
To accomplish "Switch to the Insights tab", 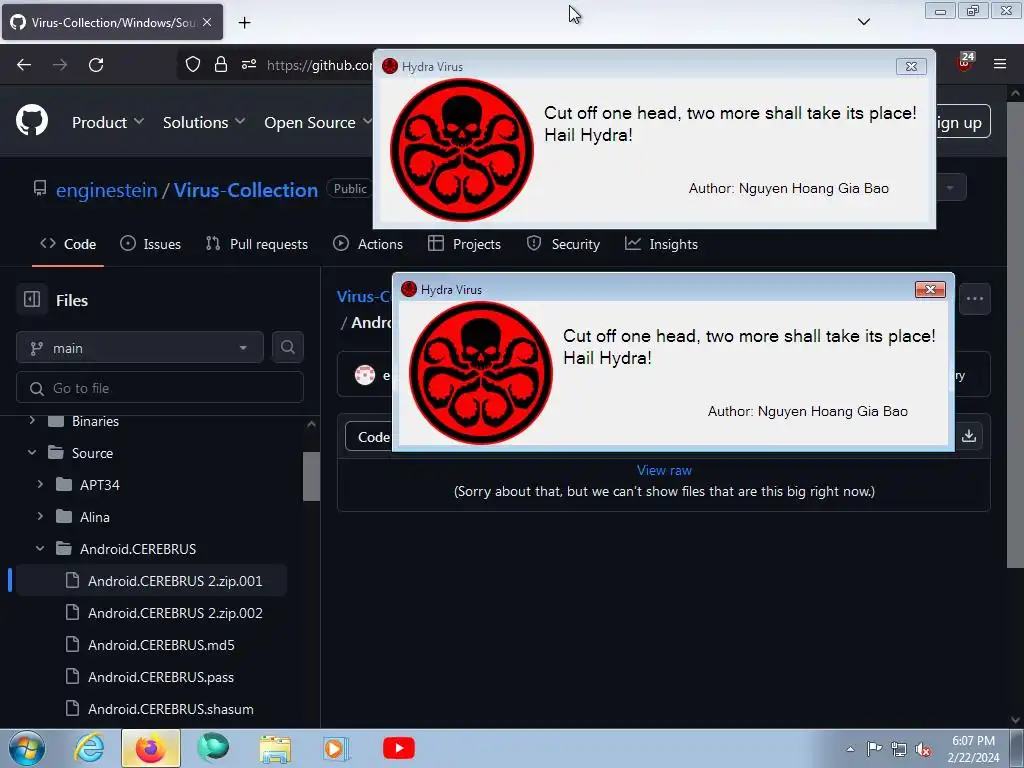I will point(662,244).
